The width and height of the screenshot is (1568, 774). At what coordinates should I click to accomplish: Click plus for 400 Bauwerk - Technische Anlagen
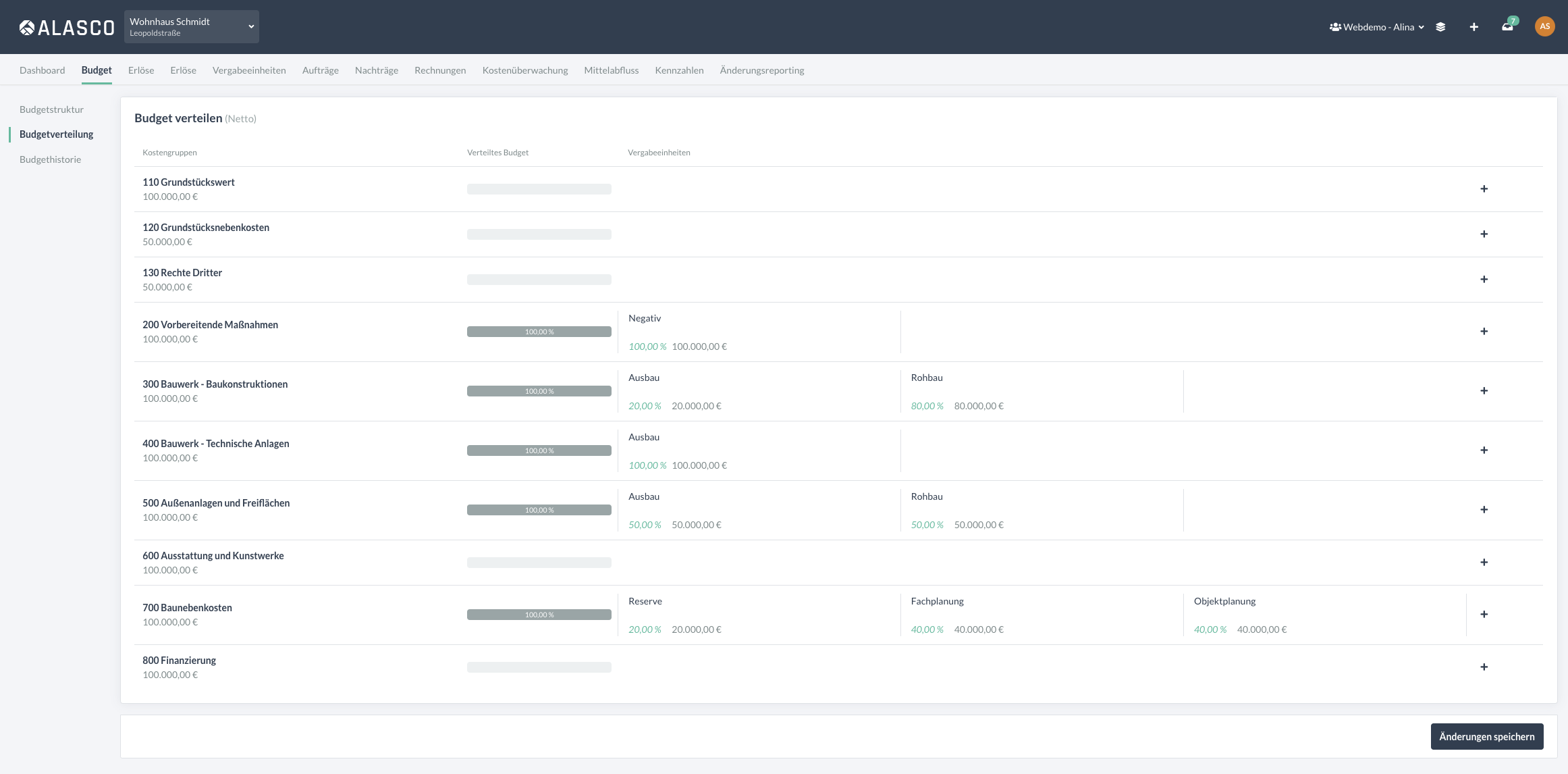(1484, 450)
